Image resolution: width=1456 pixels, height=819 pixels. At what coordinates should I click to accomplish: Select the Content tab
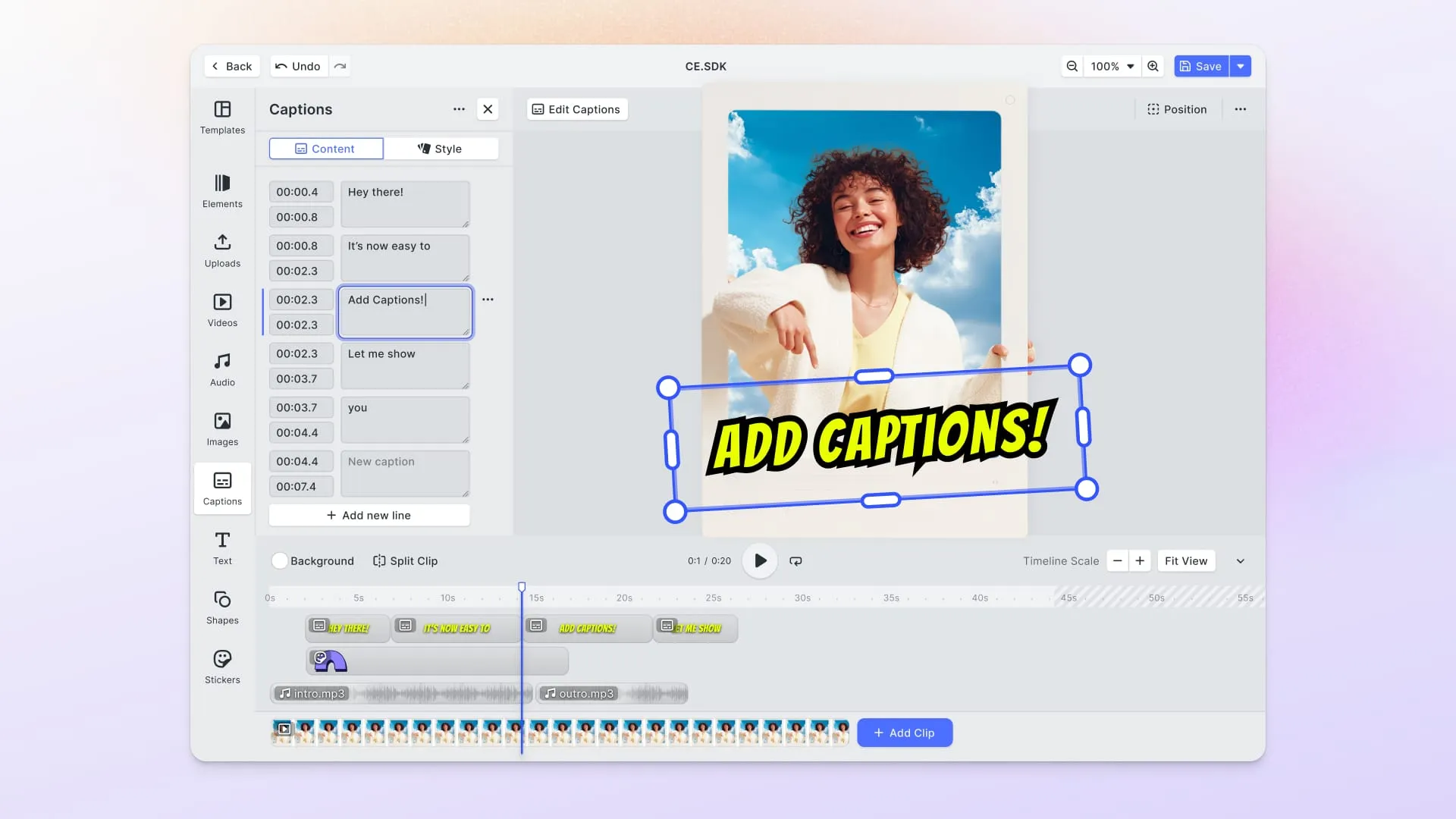coord(326,149)
